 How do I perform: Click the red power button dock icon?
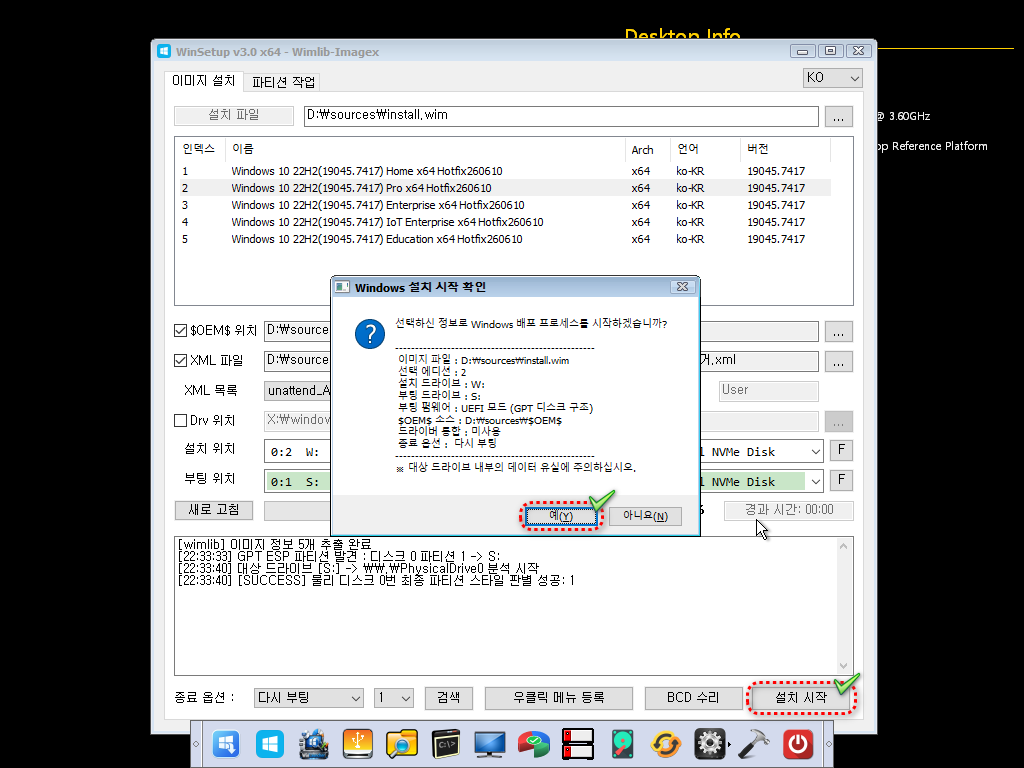pyautogui.click(x=798, y=744)
